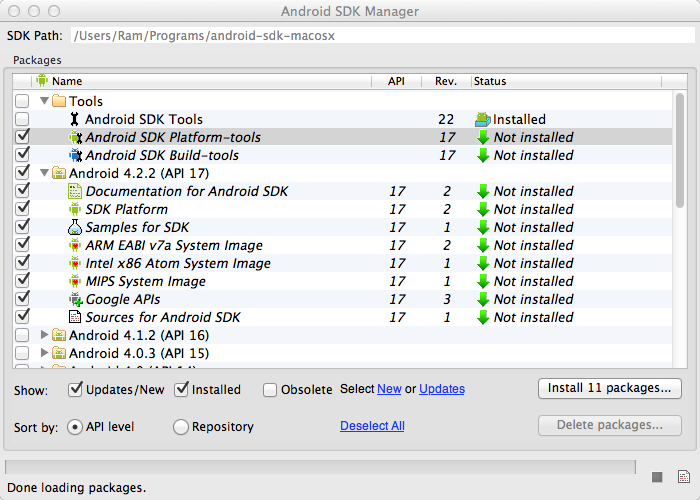Image resolution: width=700 pixels, height=500 pixels.
Task: Click the Google APIs add-on icon
Action: pyautogui.click(x=75, y=299)
